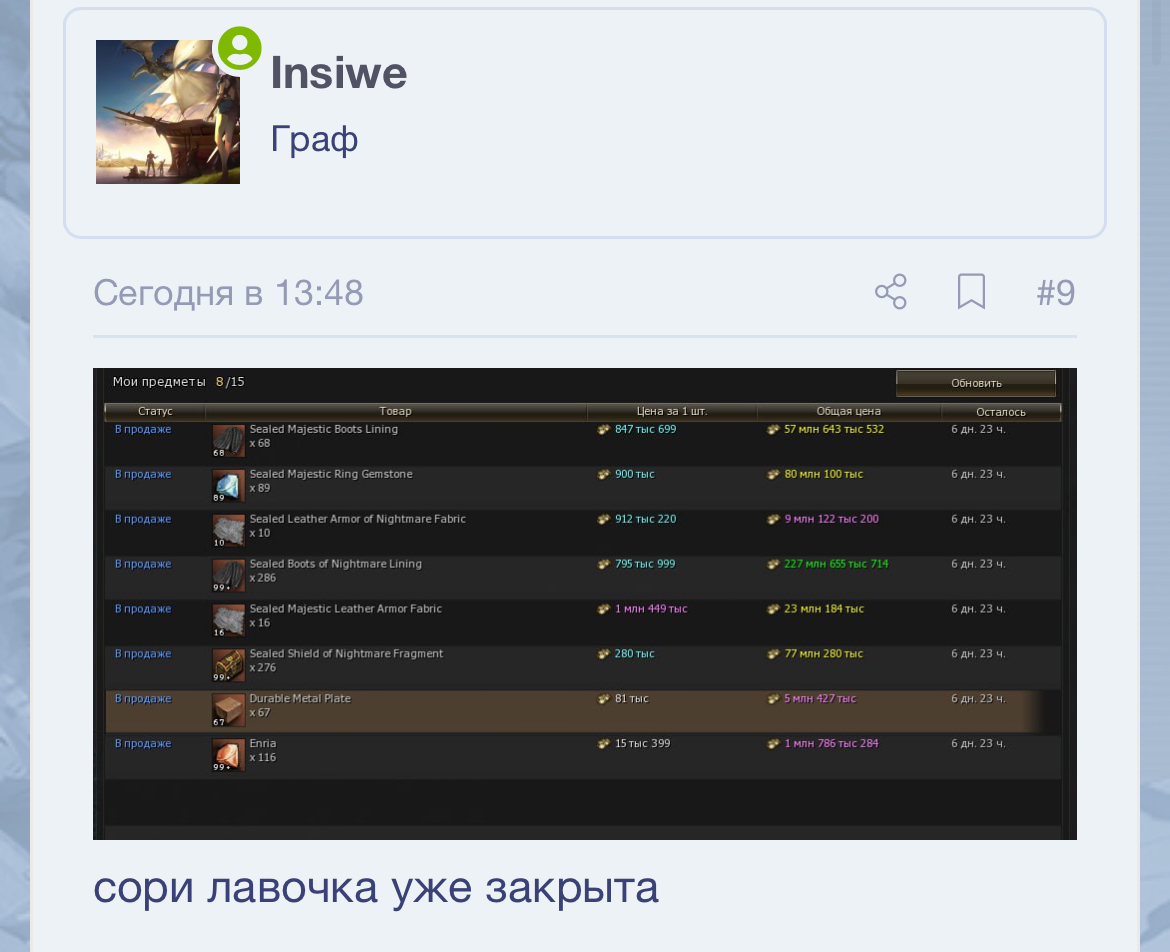Click the Sealed Leather Armor of Nightmare Fabric icon
The width and height of the screenshot is (1170, 952).
click(x=228, y=529)
